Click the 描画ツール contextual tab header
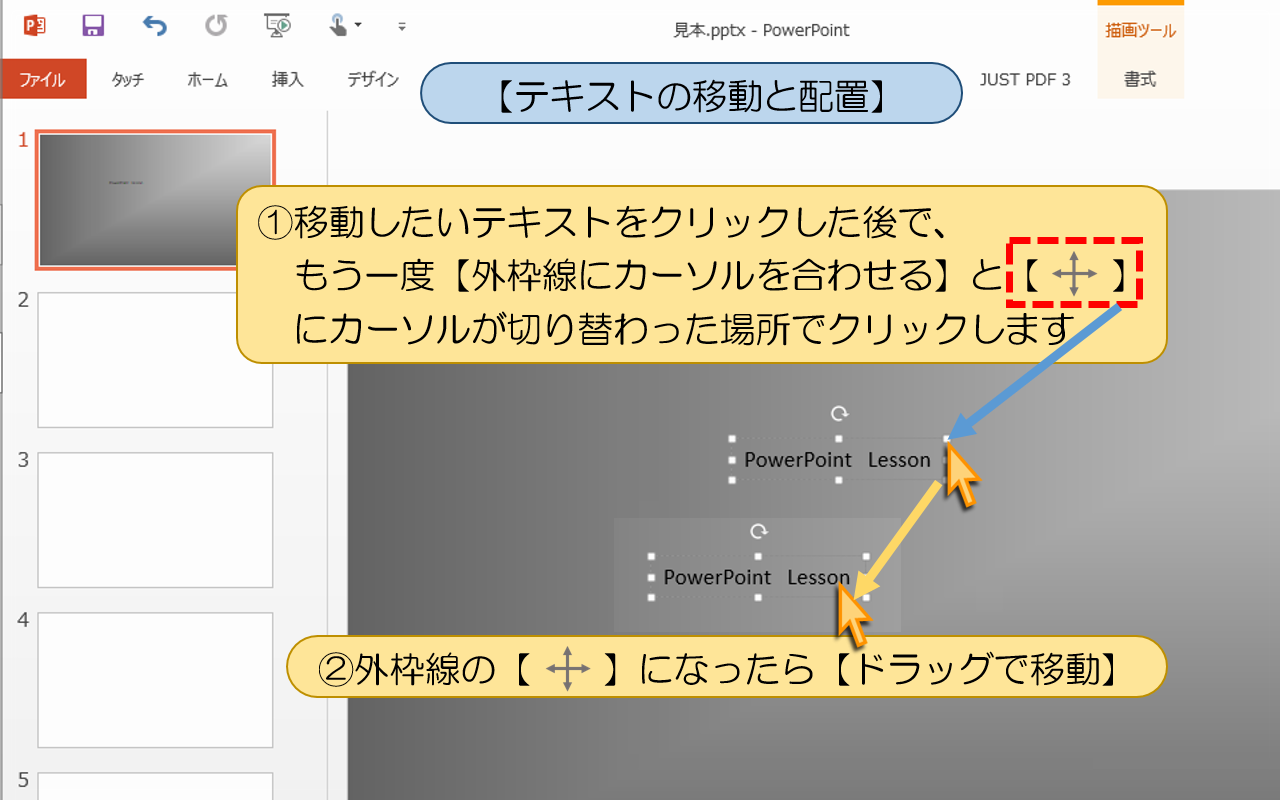 point(1140,30)
